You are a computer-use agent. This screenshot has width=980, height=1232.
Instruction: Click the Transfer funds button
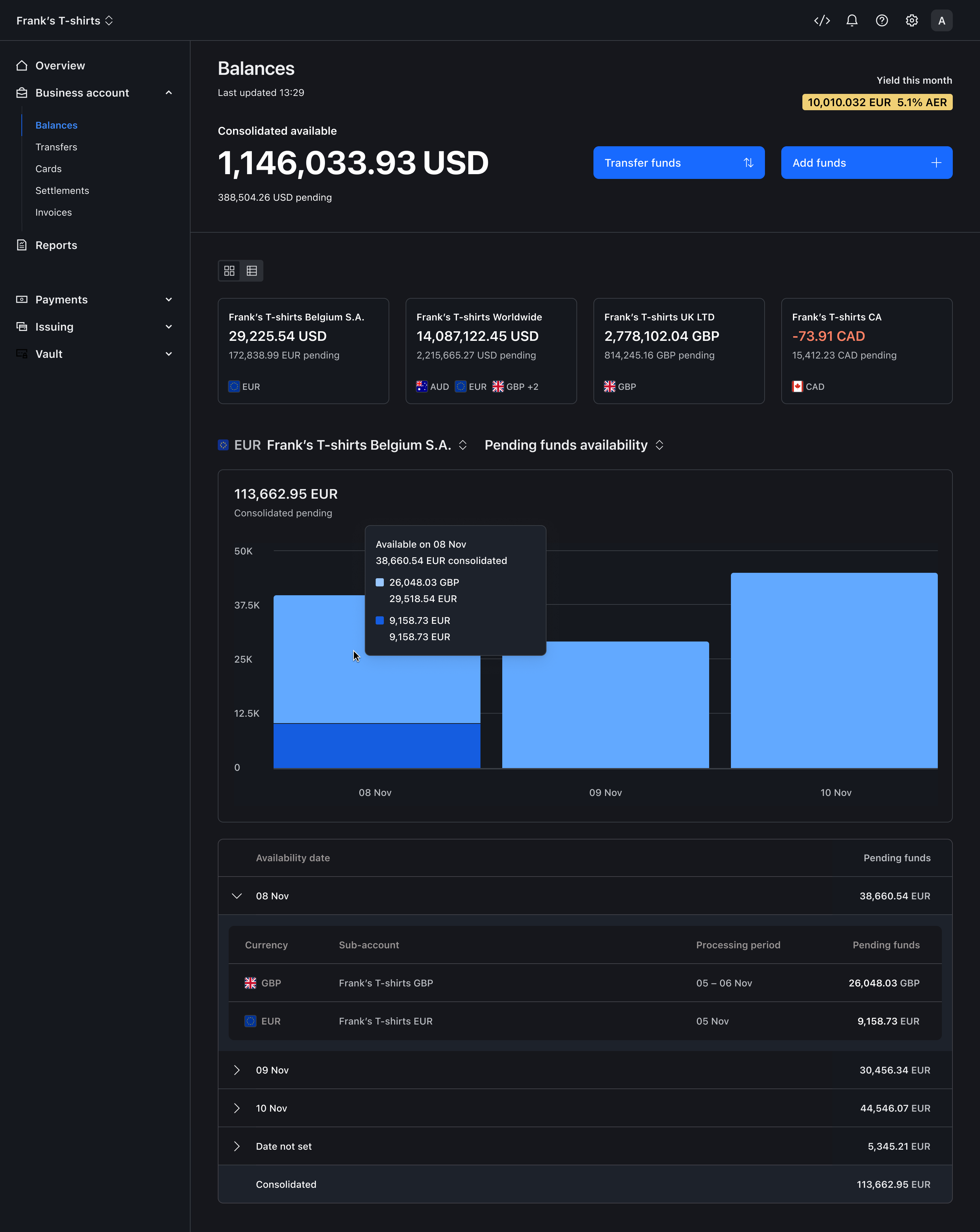[679, 163]
